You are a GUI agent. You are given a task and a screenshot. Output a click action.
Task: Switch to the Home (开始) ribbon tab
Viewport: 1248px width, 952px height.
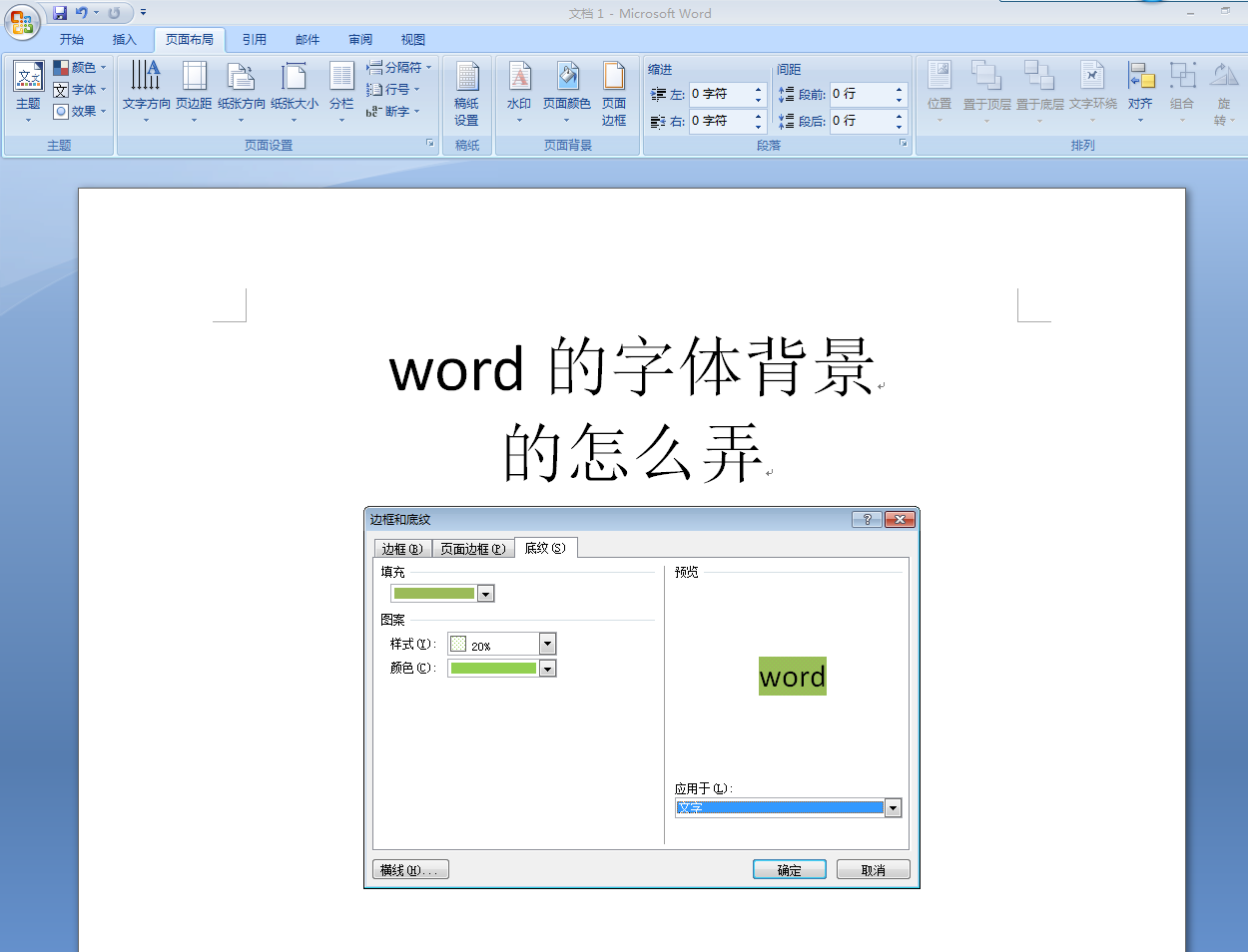tap(72, 40)
